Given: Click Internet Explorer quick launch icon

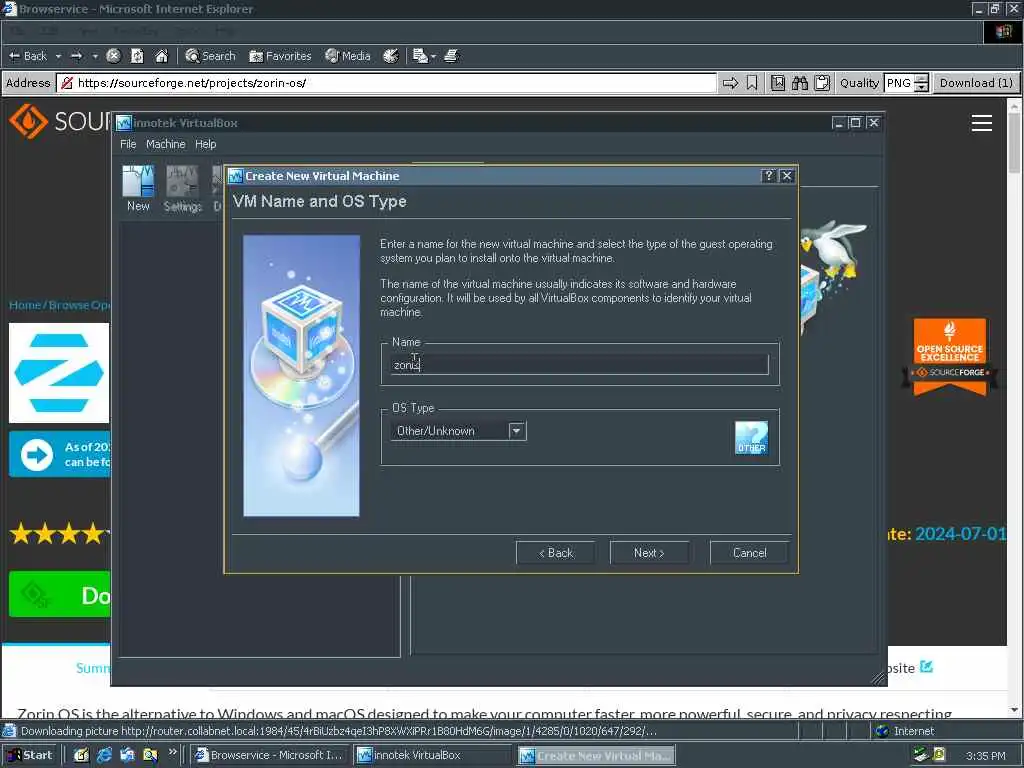Looking at the screenshot, I should 104,755.
